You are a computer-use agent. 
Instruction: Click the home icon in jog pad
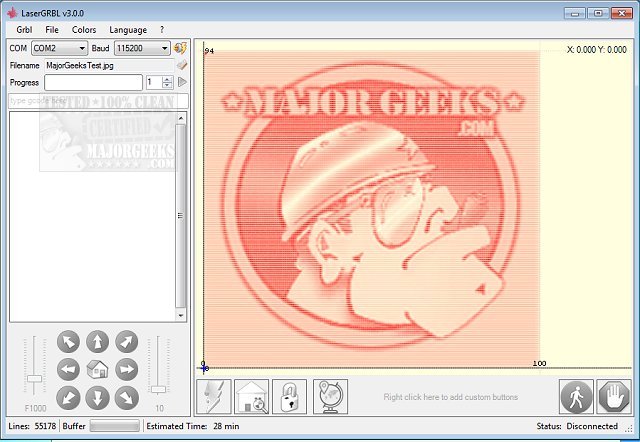[x=98, y=369]
